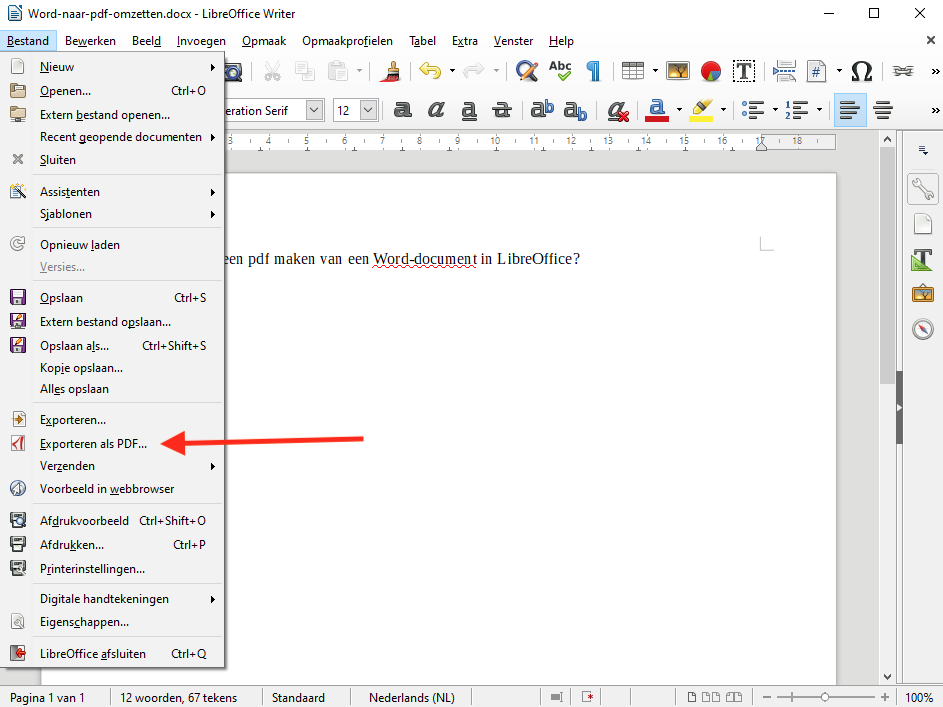Open the font size dropdown
Viewport: 943px width, 707px height.
[x=368, y=110]
